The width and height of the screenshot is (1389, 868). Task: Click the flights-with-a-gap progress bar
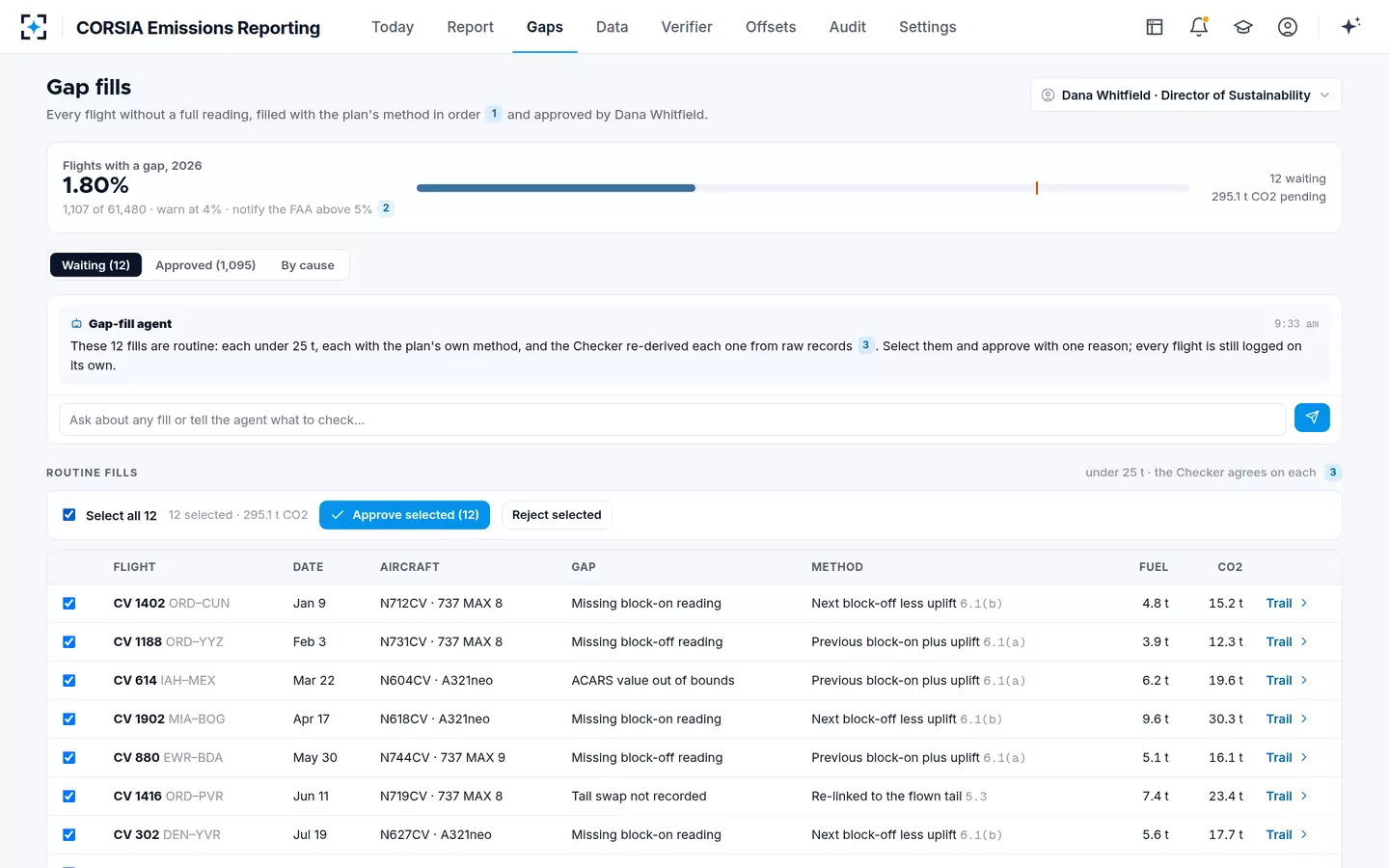coord(803,188)
